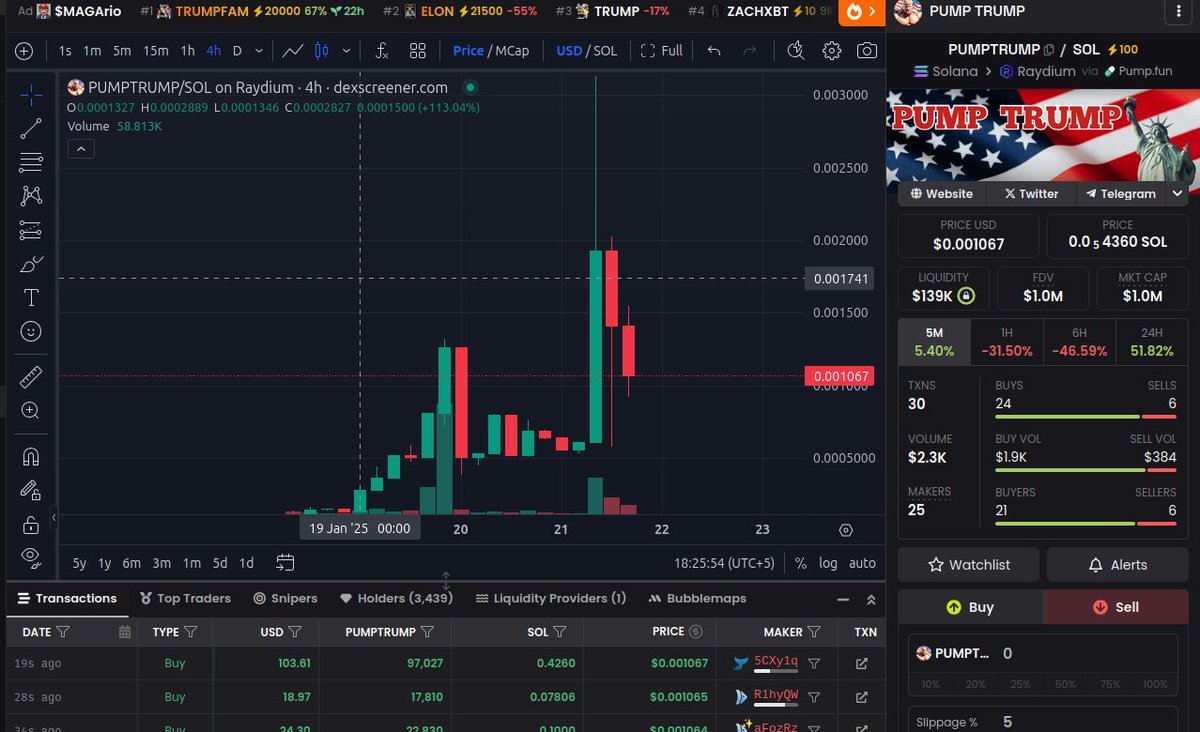Toggle lock all drawings

(30, 524)
